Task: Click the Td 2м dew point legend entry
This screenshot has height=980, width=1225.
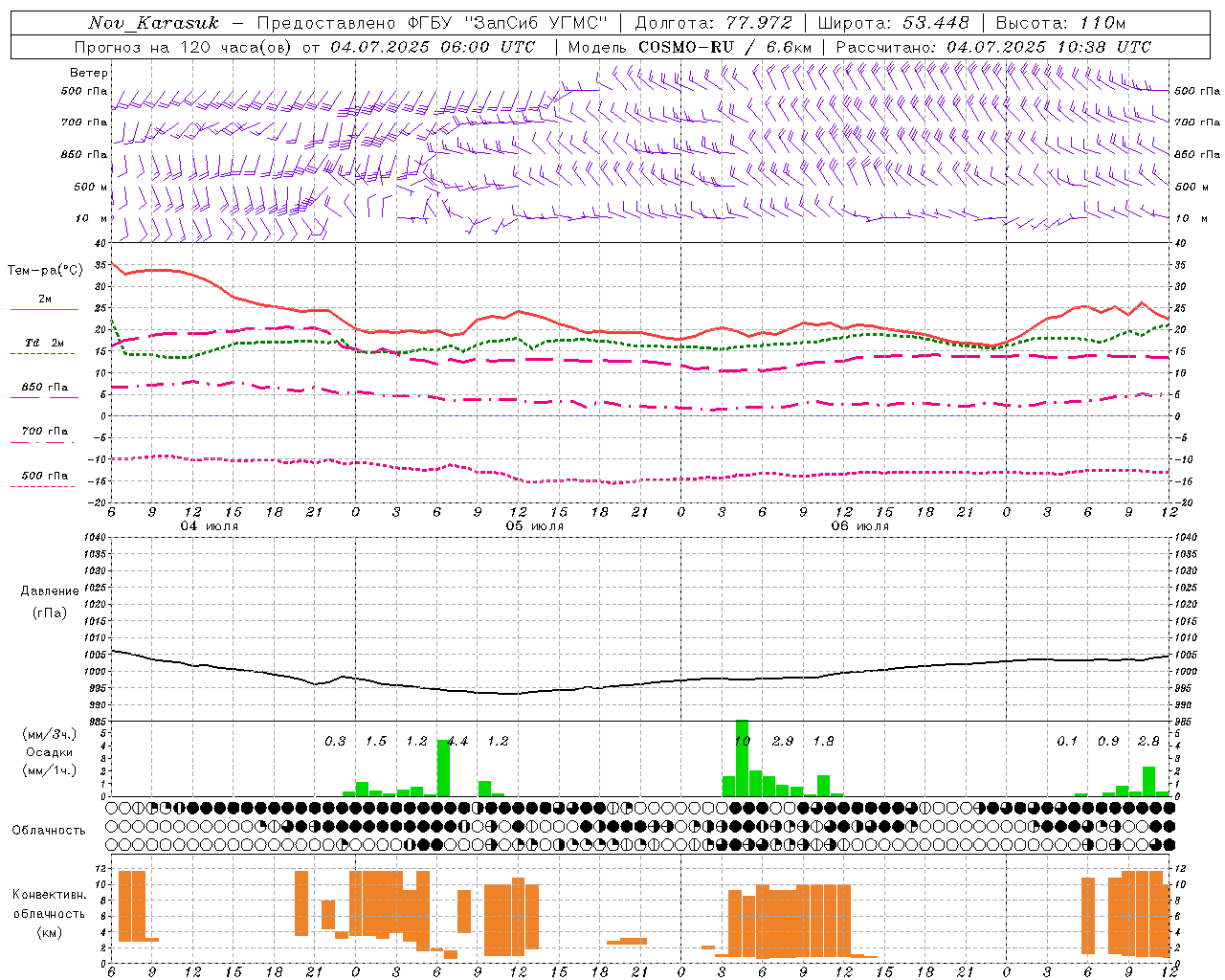Action: pyautogui.click(x=45, y=343)
